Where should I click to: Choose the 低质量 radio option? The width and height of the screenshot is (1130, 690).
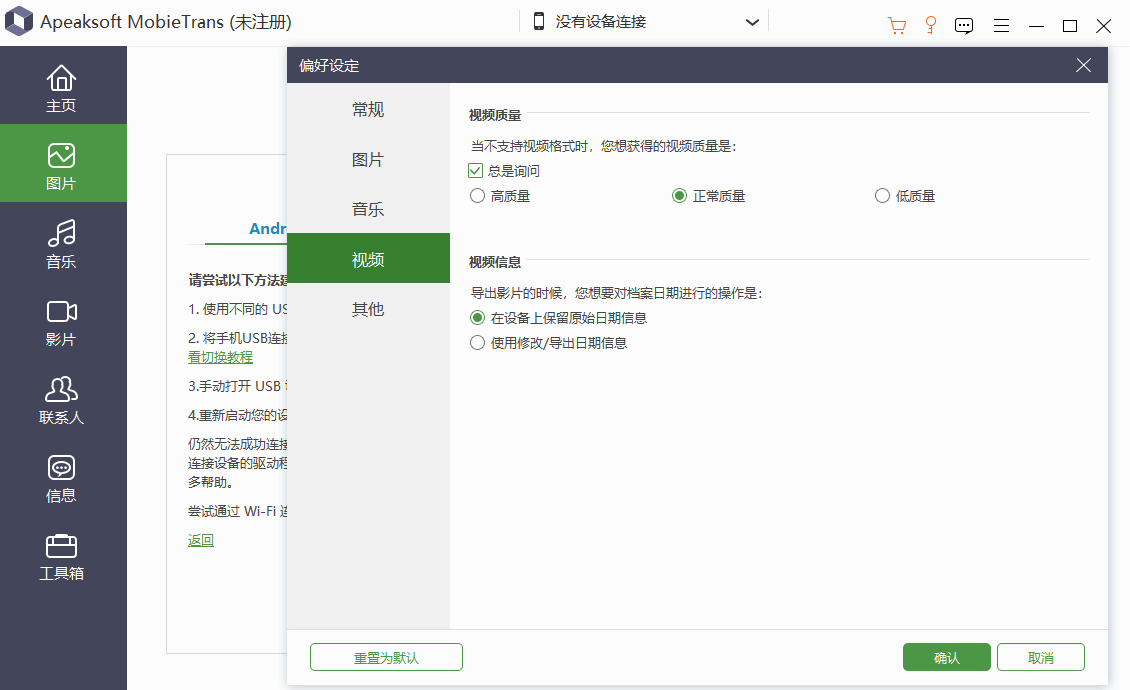coord(882,196)
